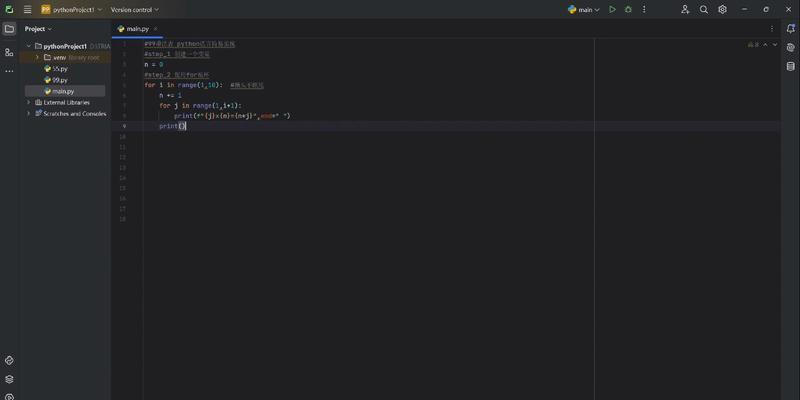This screenshot has height=400, width=800.
Task: Open the Python Console layers icon
Action: [x=9, y=379]
